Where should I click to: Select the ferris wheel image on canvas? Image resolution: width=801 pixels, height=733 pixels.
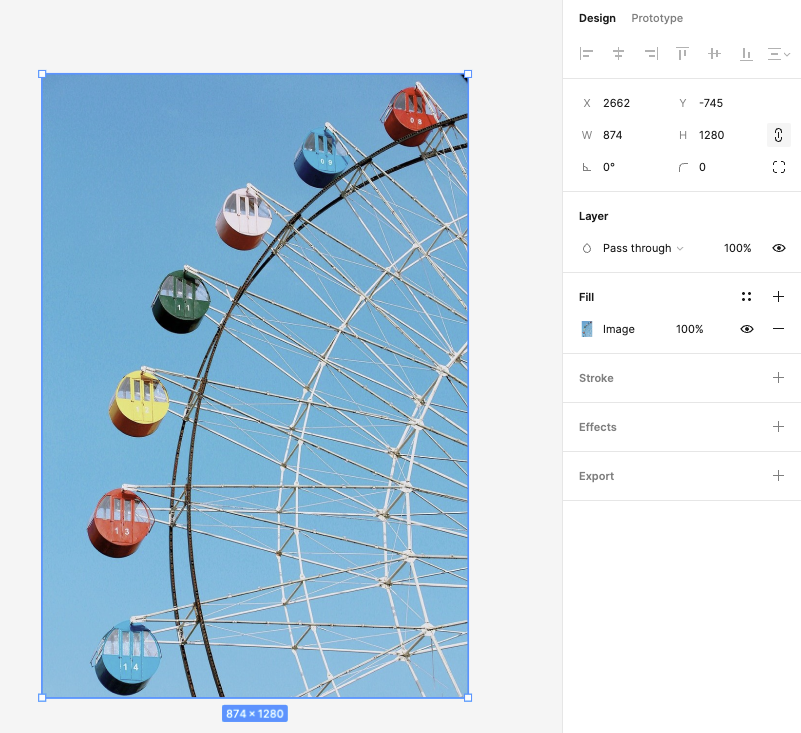[x=254, y=386]
